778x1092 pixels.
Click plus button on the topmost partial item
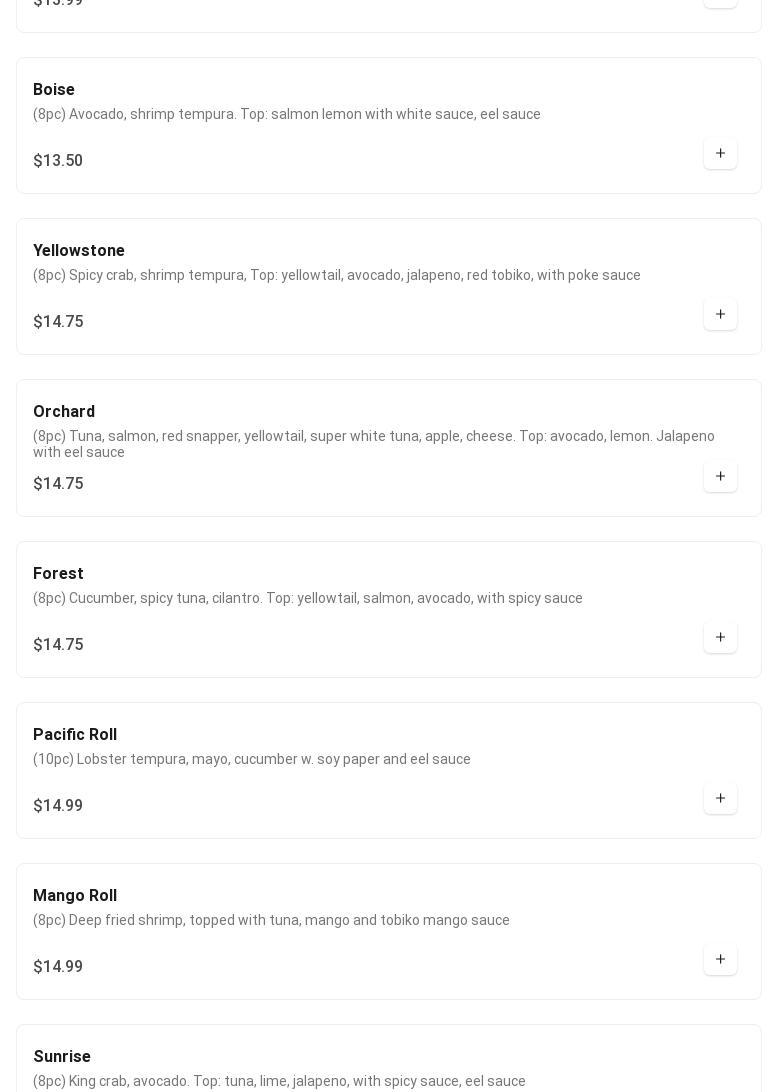720,3
